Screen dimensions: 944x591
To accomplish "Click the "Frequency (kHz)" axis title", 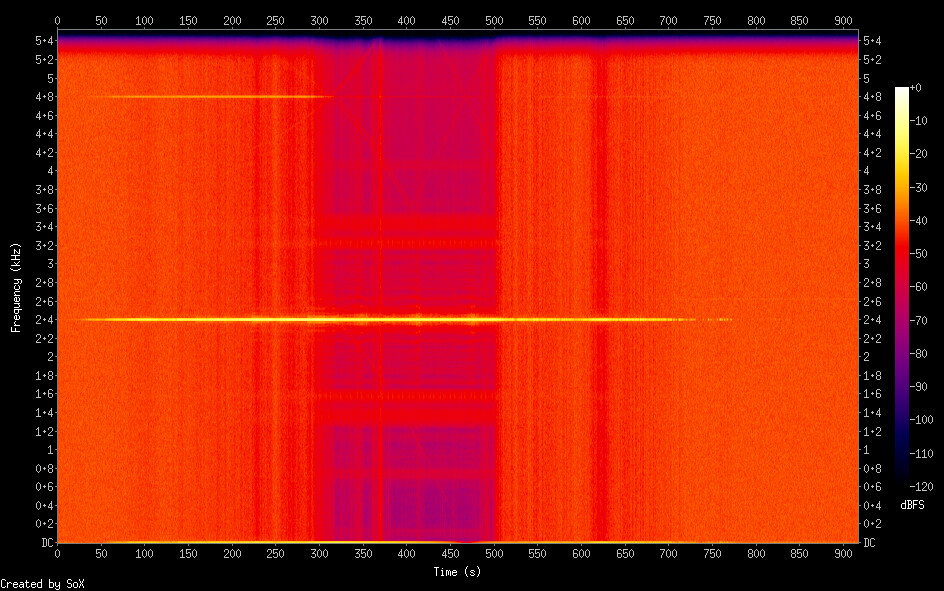I will (16, 287).
